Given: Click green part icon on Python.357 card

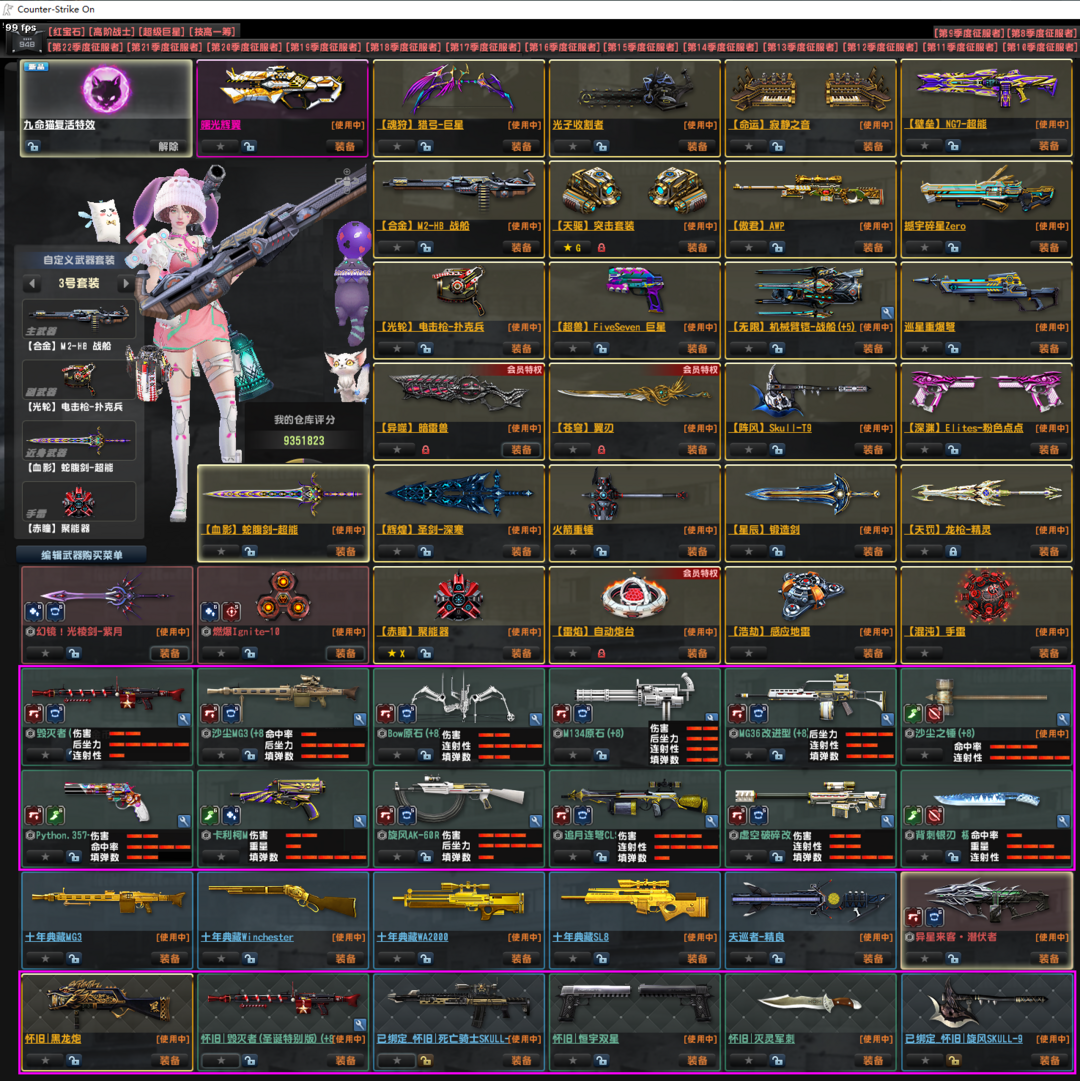Looking at the screenshot, I should (x=56, y=816).
